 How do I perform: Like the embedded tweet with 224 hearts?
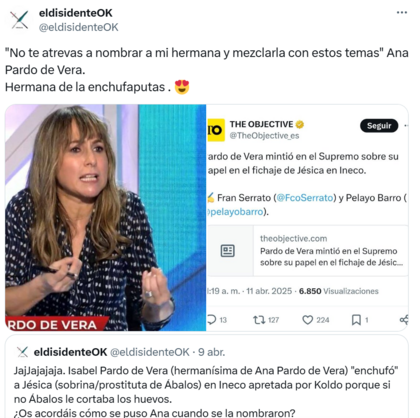[x=307, y=320]
